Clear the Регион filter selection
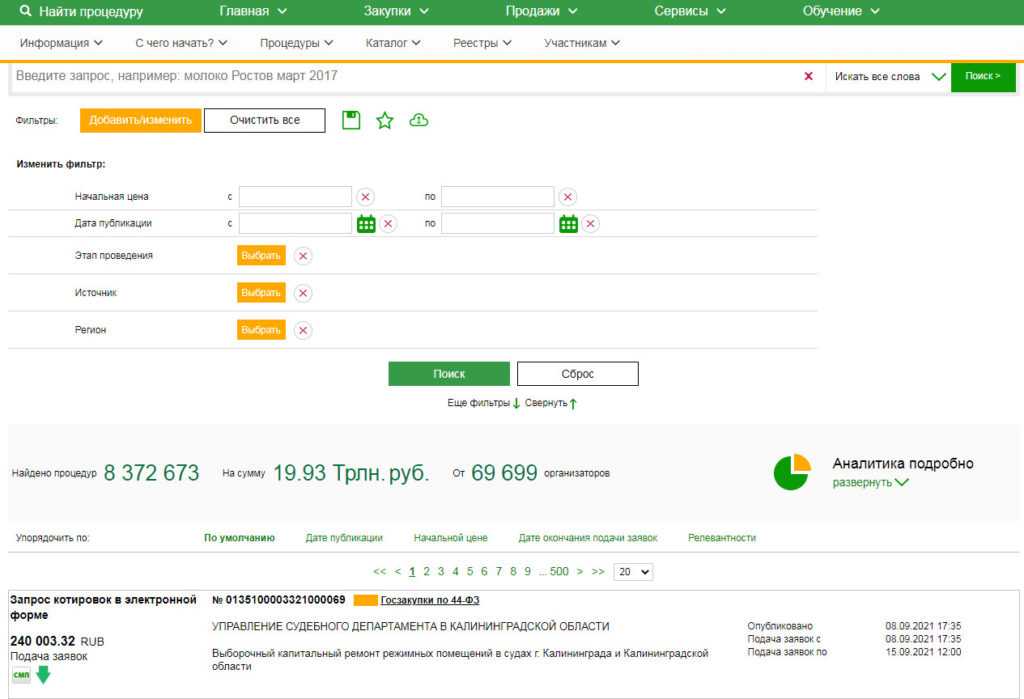 tap(303, 330)
